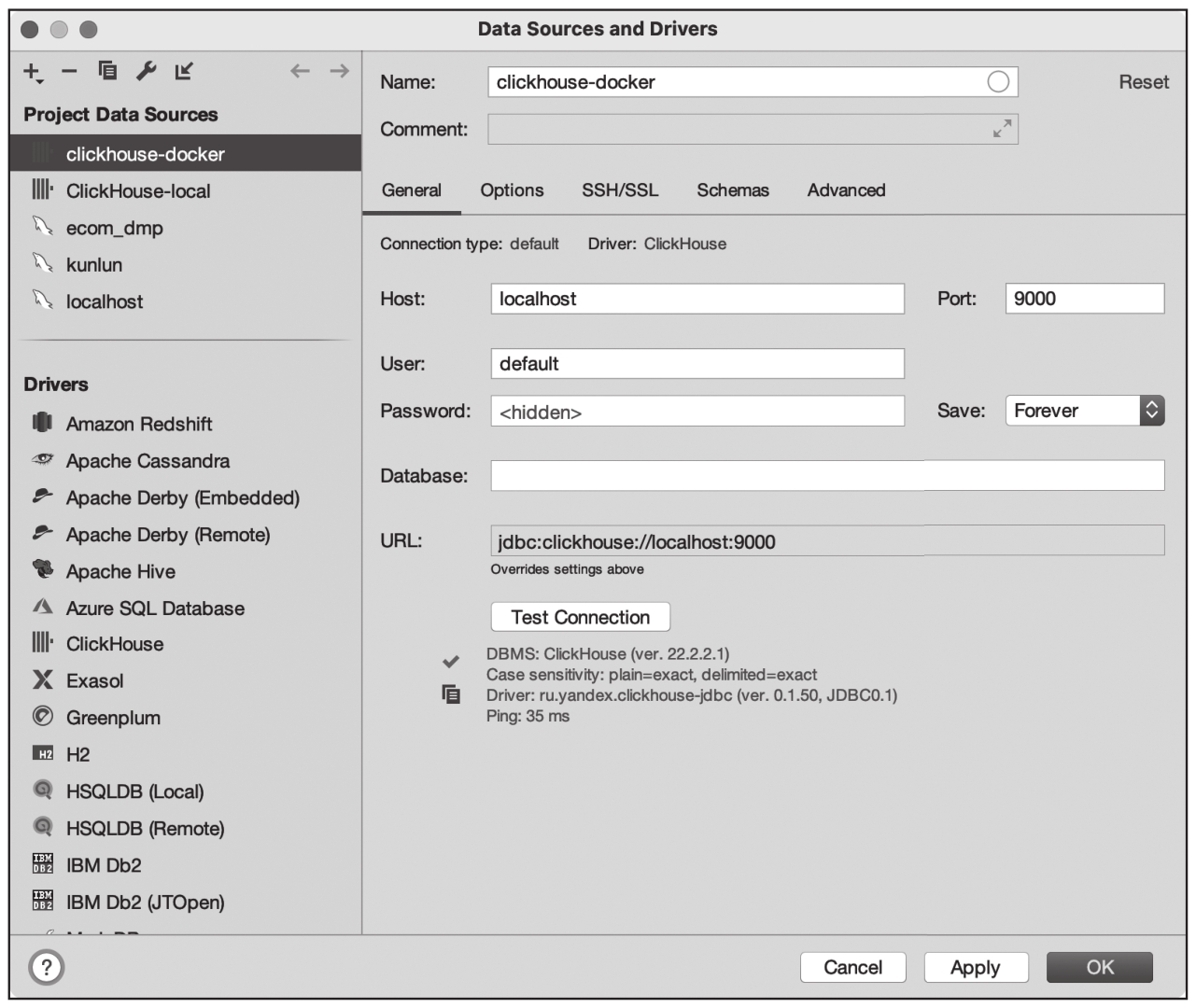The image size is (1196, 1008).
Task: Click the HSQLDB (Remote) icon
Action: pyautogui.click(x=42, y=827)
